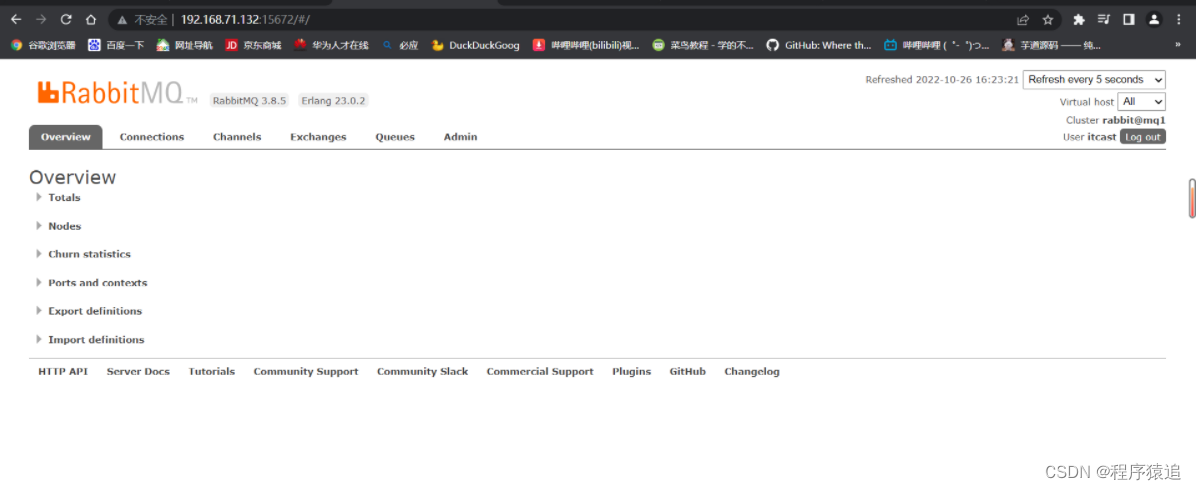Image resolution: width=1196 pixels, height=490 pixels.
Task: Open the GitHub: Where th... bookmark
Action: point(818,45)
